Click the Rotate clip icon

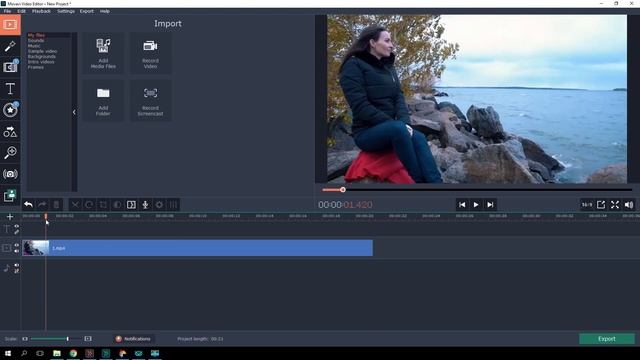[x=89, y=205]
